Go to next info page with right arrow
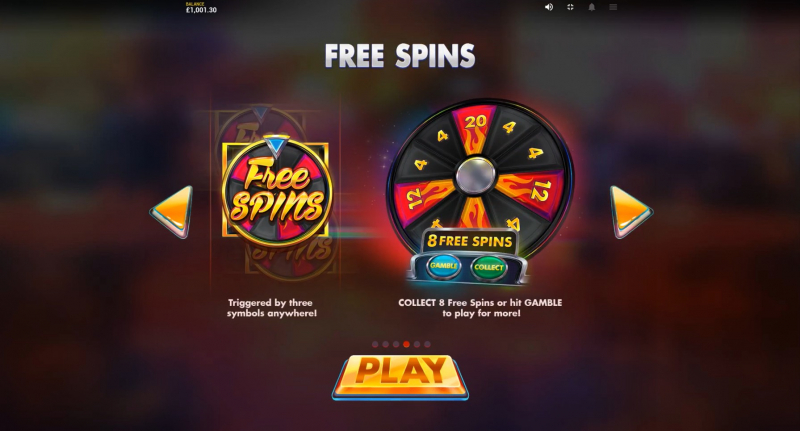 (631, 212)
